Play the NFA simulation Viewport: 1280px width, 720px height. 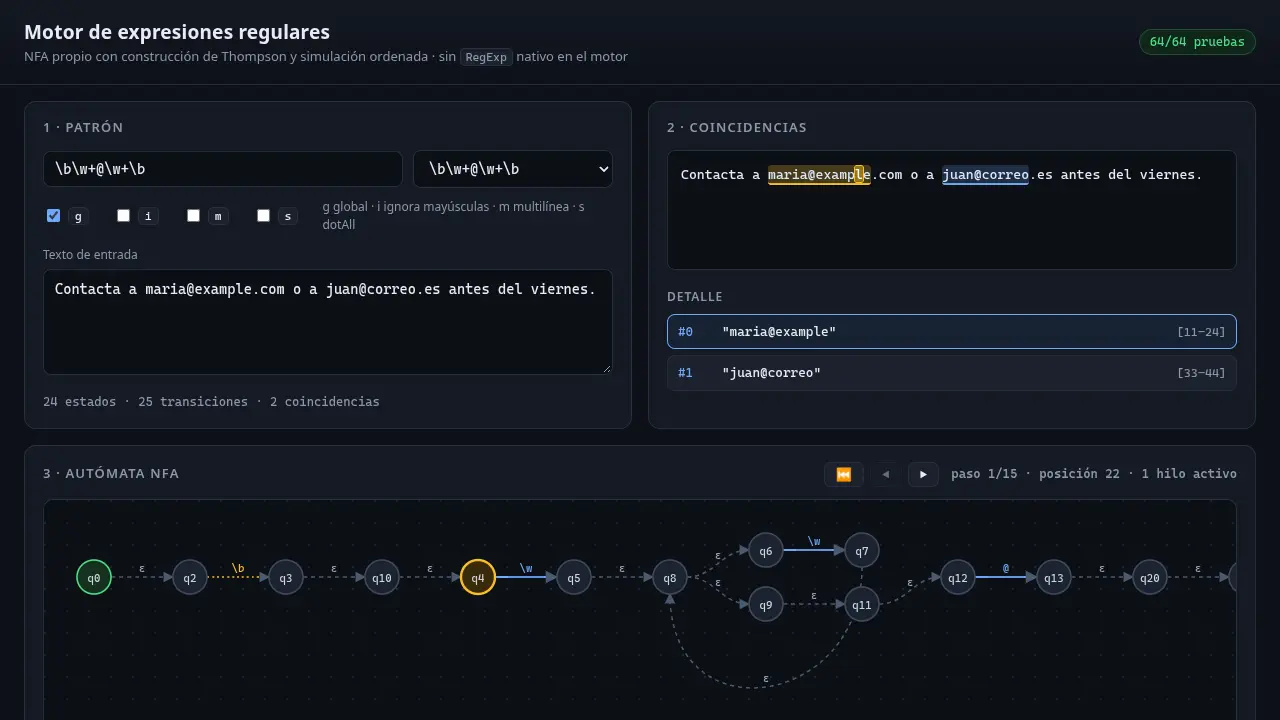click(x=923, y=474)
